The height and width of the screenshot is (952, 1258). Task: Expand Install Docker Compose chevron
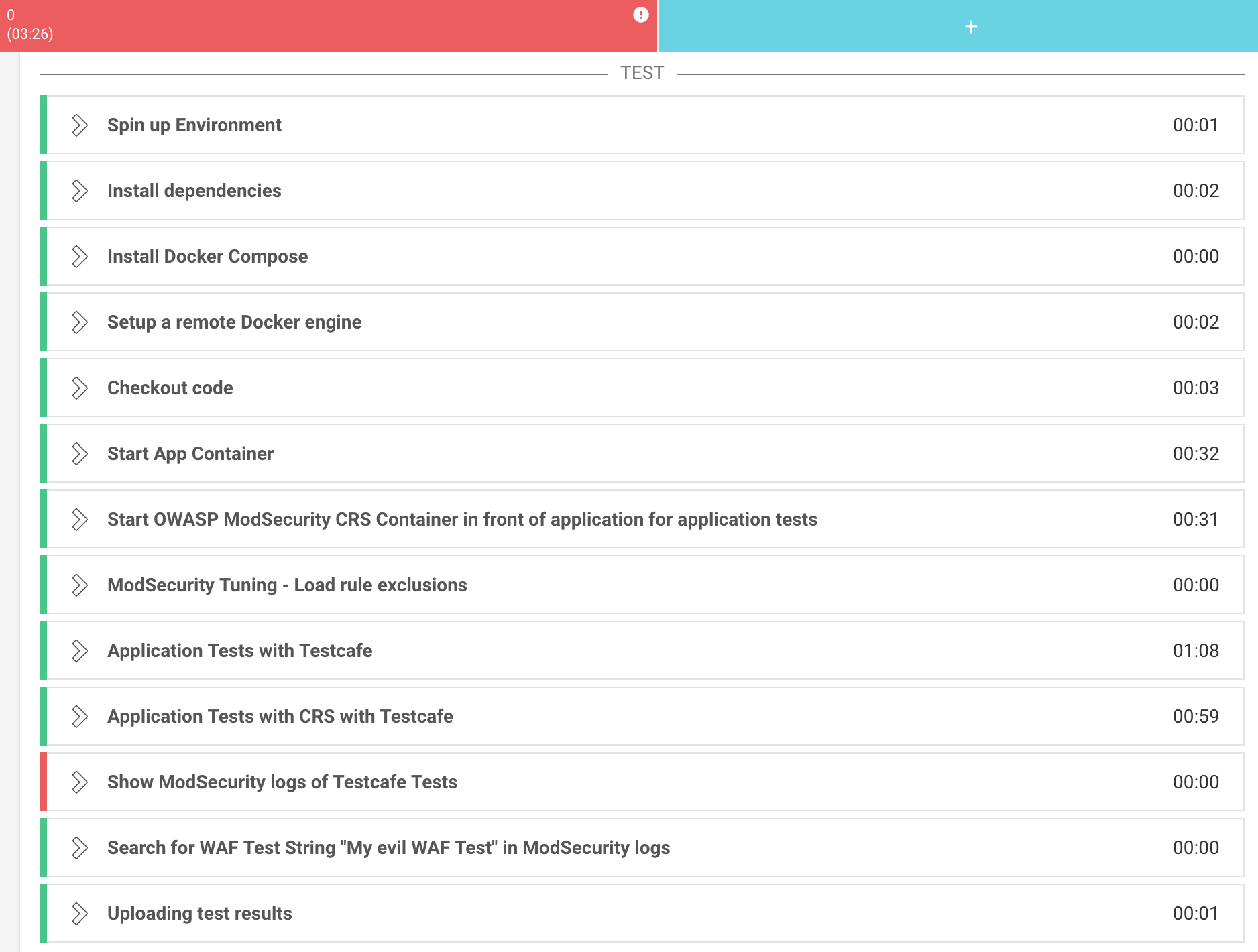pyautogui.click(x=80, y=257)
